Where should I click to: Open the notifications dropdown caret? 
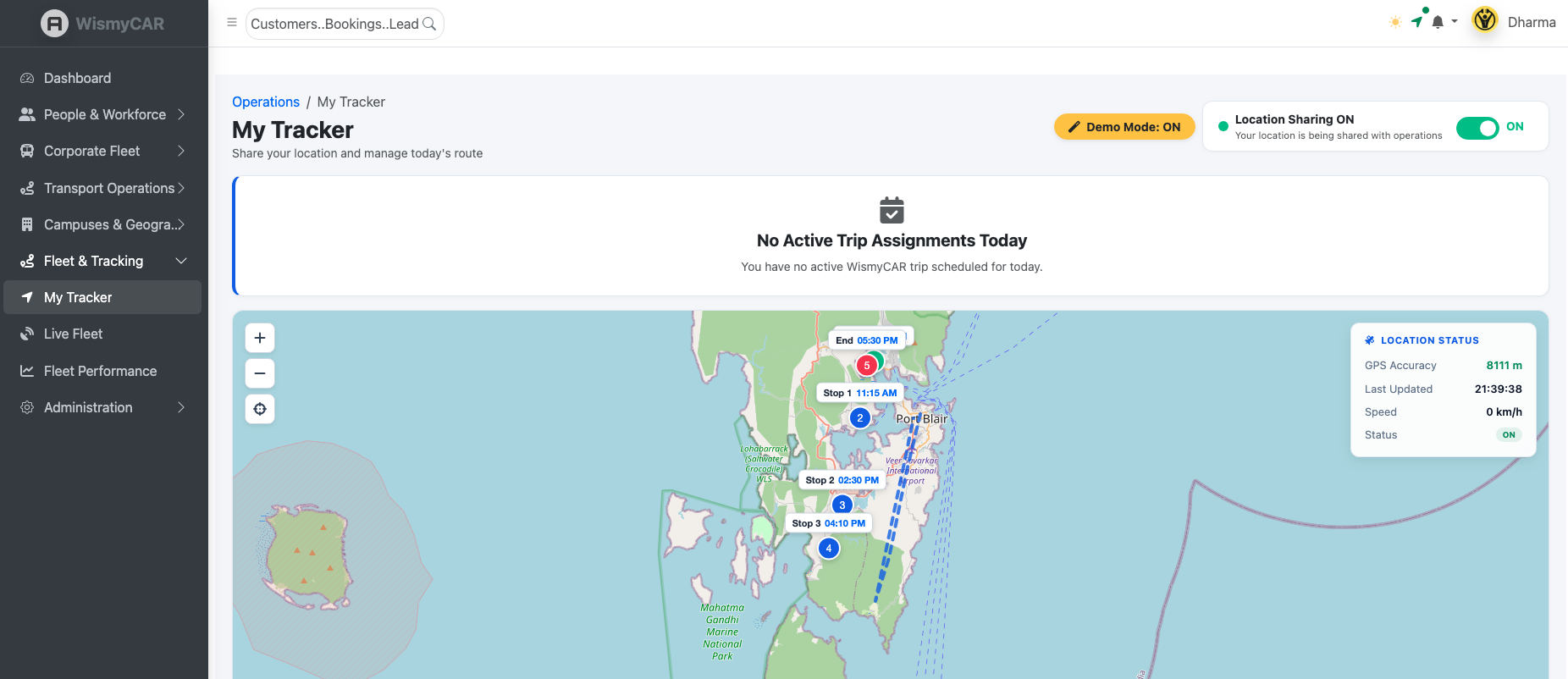click(x=1455, y=22)
